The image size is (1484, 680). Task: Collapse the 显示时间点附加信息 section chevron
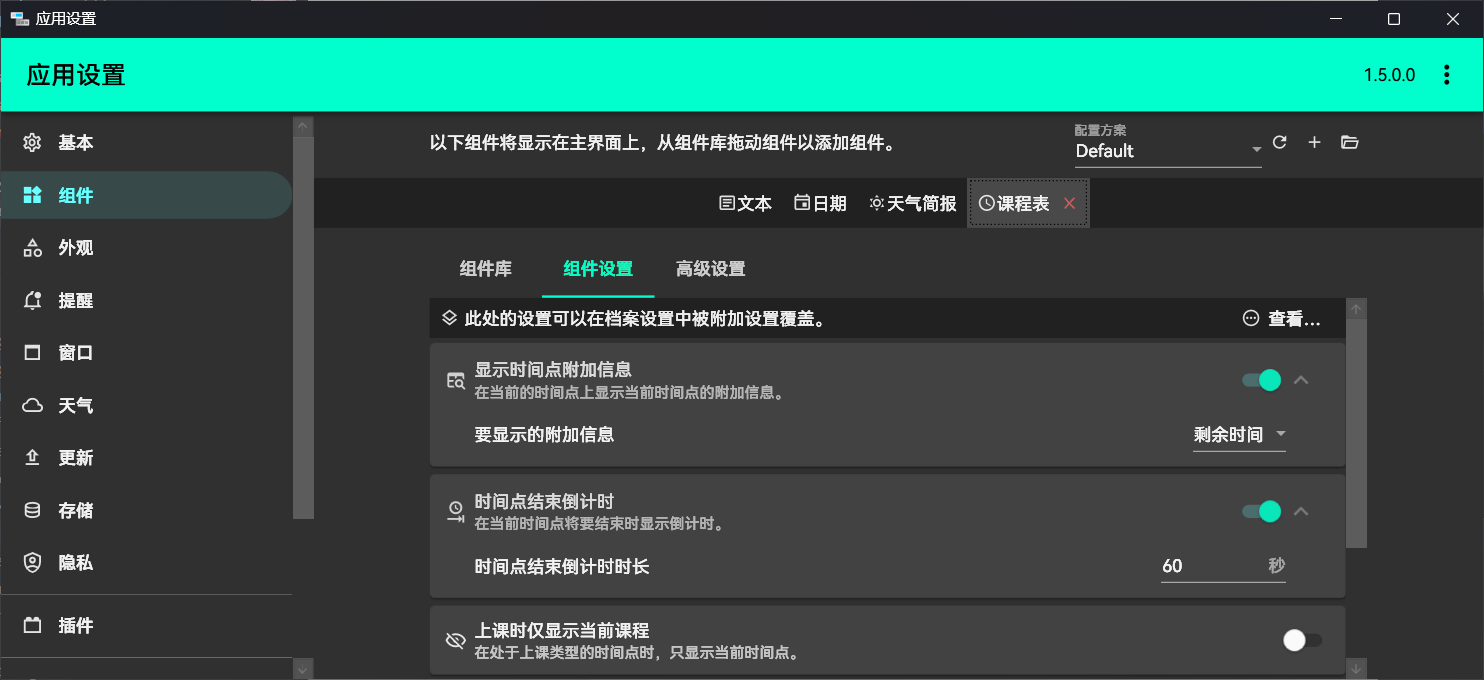[1301, 380]
